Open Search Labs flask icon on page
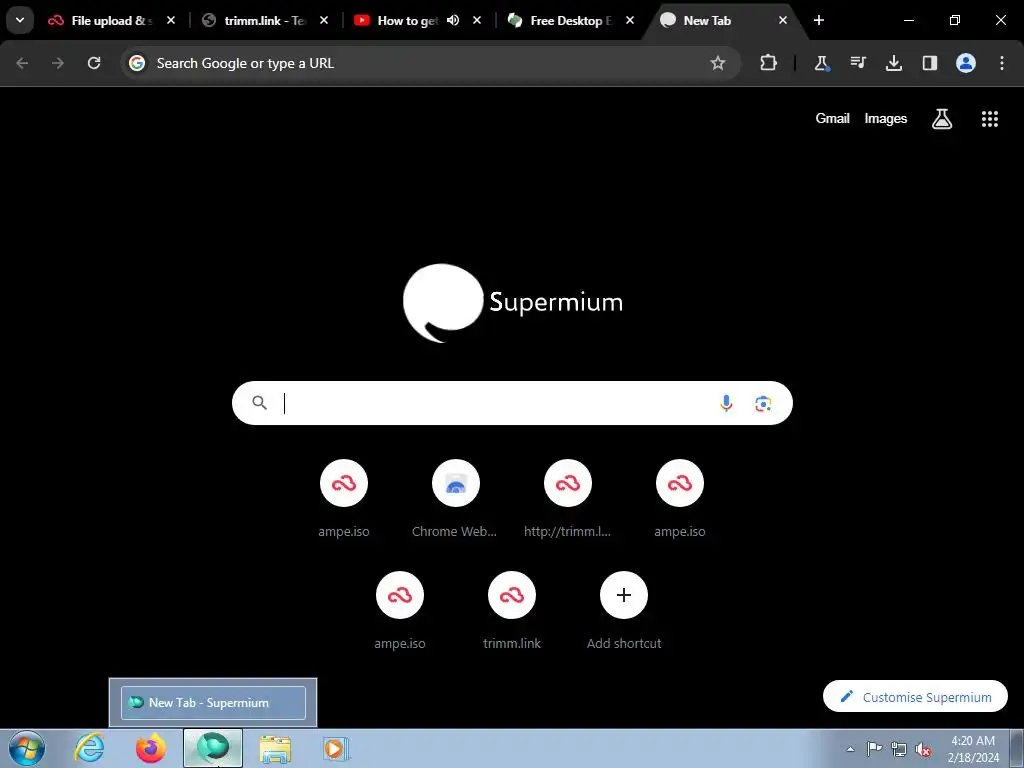Viewport: 1024px width, 768px height. (x=941, y=118)
